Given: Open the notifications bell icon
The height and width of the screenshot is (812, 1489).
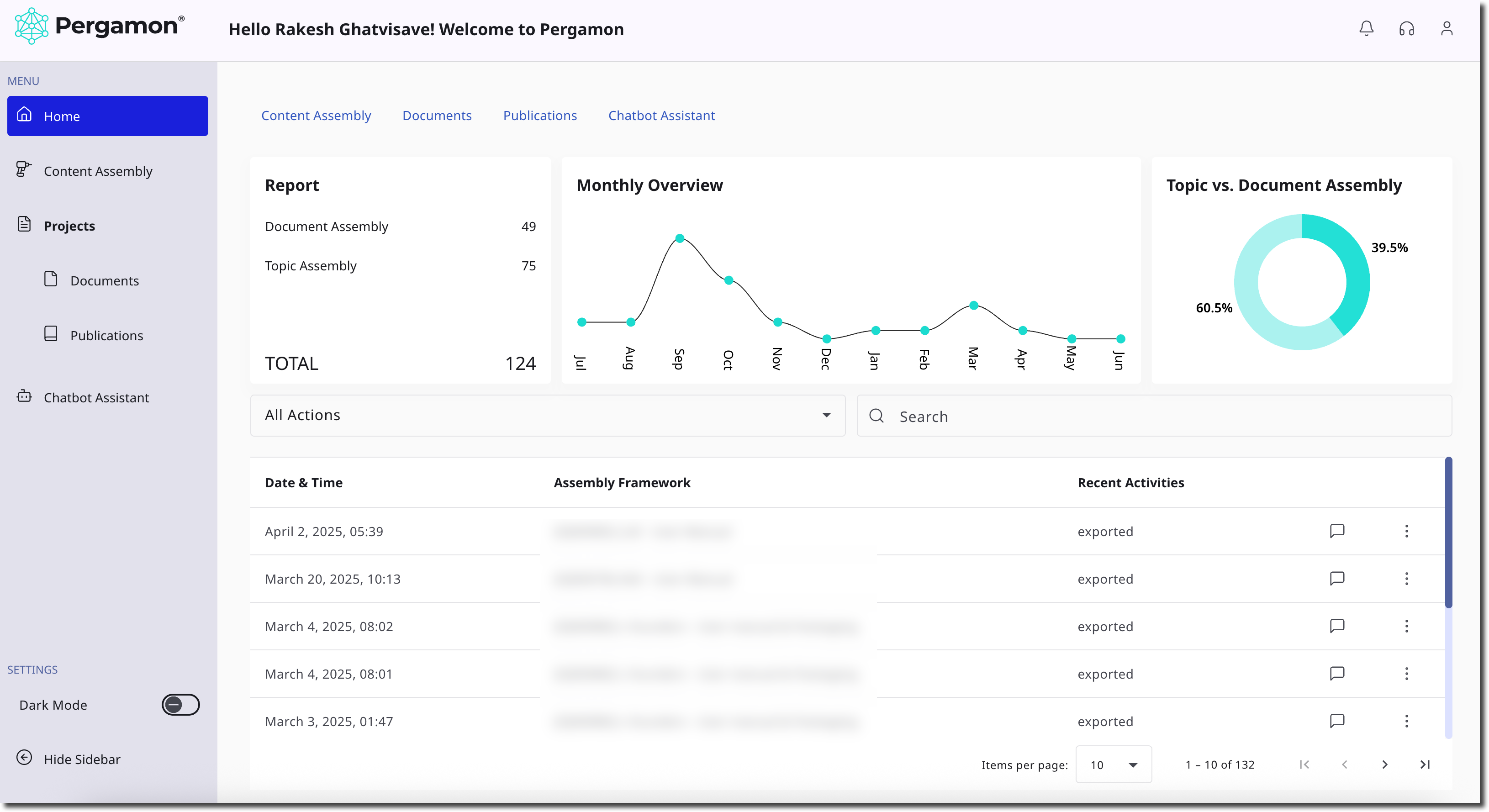Looking at the screenshot, I should pyautogui.click(x=1366, y=28).
